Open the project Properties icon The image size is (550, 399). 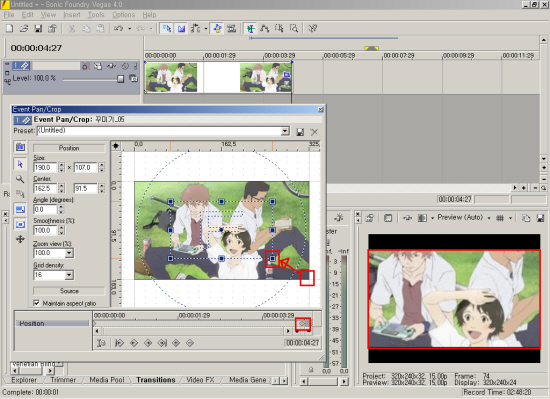click(x=52, y=28)
